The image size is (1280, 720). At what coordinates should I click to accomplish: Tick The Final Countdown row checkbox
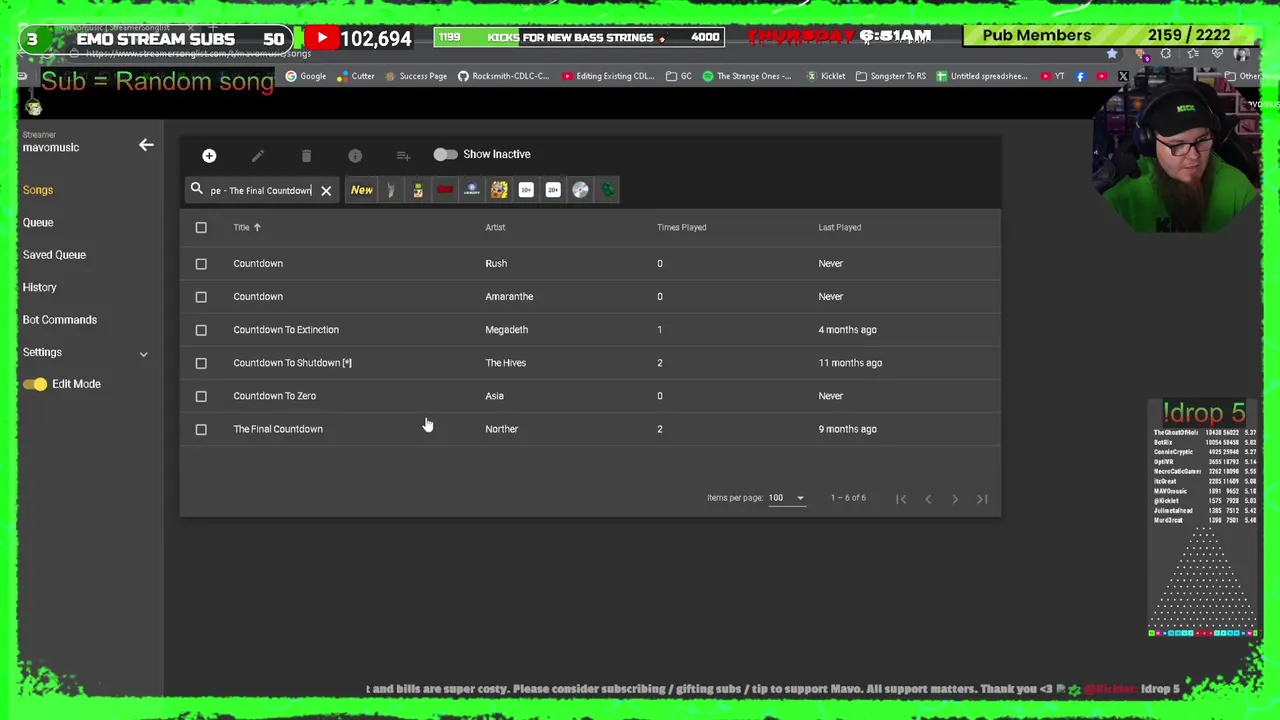[201, 429]
